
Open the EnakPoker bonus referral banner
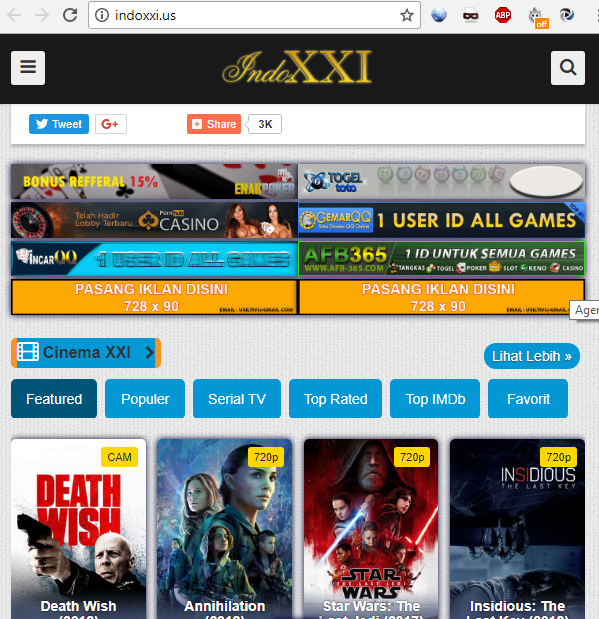click(x=154, y=182)
